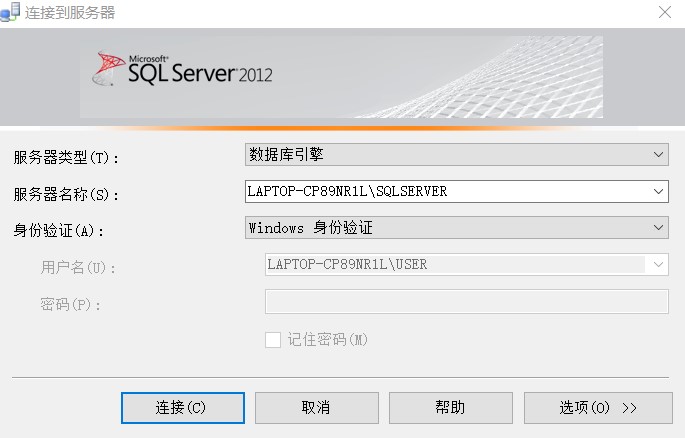Image resolution: width=685 pixels, height=438 pixels.
Task: Click the 服务器名称(S) label
Action: (66, 194)
